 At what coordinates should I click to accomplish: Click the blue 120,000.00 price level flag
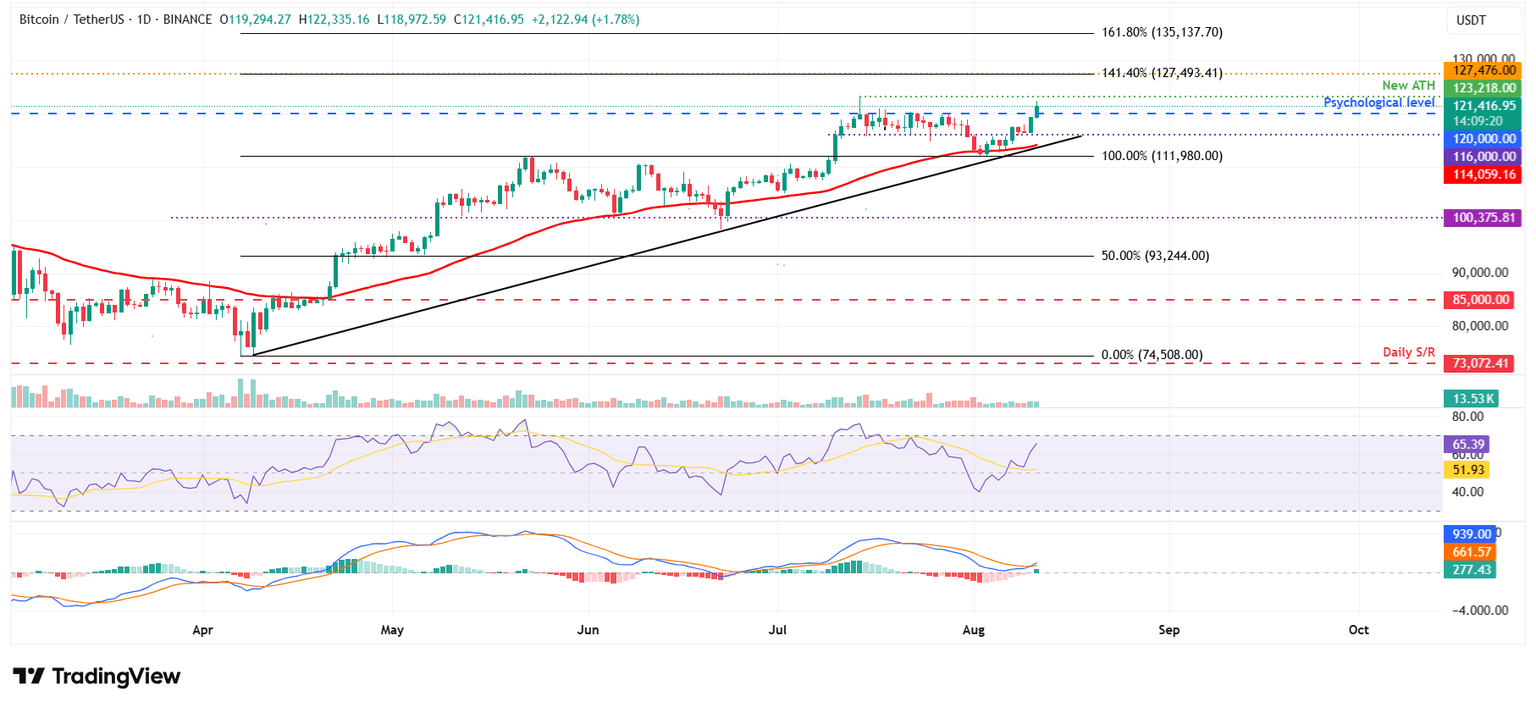point(1484,138)
